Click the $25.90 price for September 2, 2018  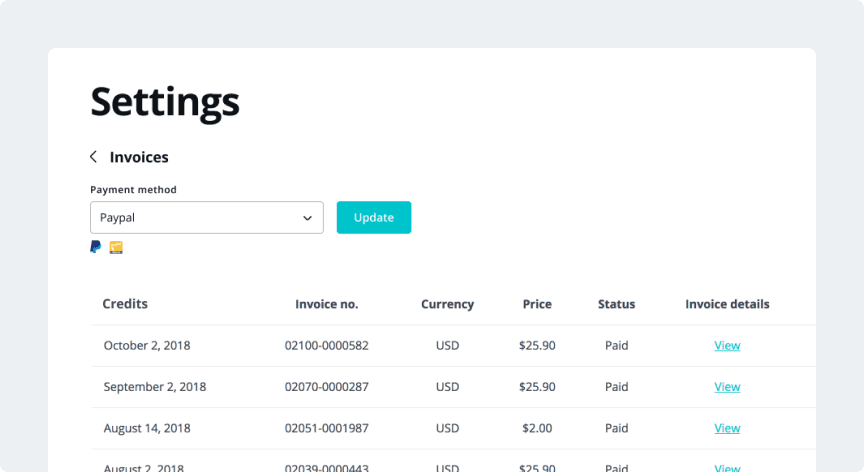pyautogui.click(x=537, y=387)
